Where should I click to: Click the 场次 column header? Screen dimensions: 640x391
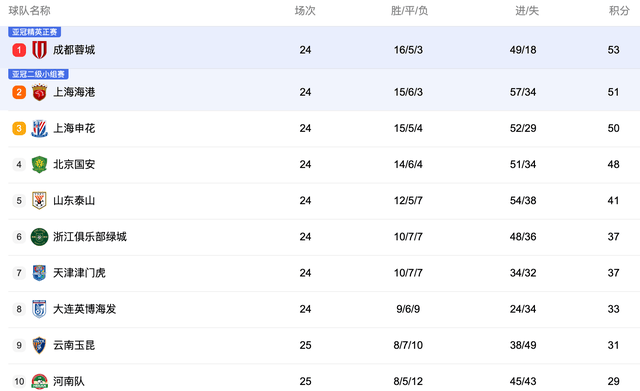click(x=305, y=11)
